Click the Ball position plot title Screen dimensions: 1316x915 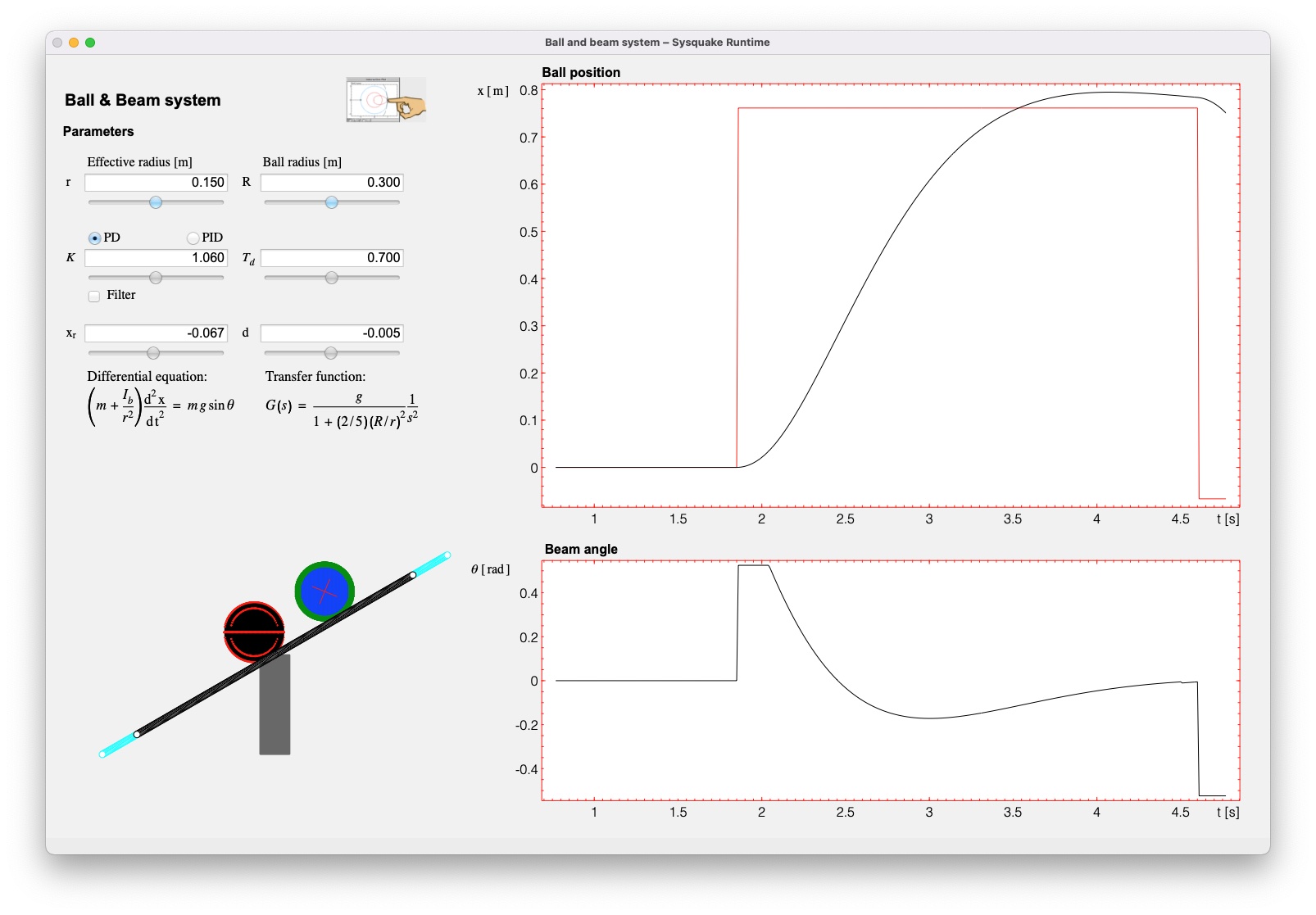click(x=581, y=72)
